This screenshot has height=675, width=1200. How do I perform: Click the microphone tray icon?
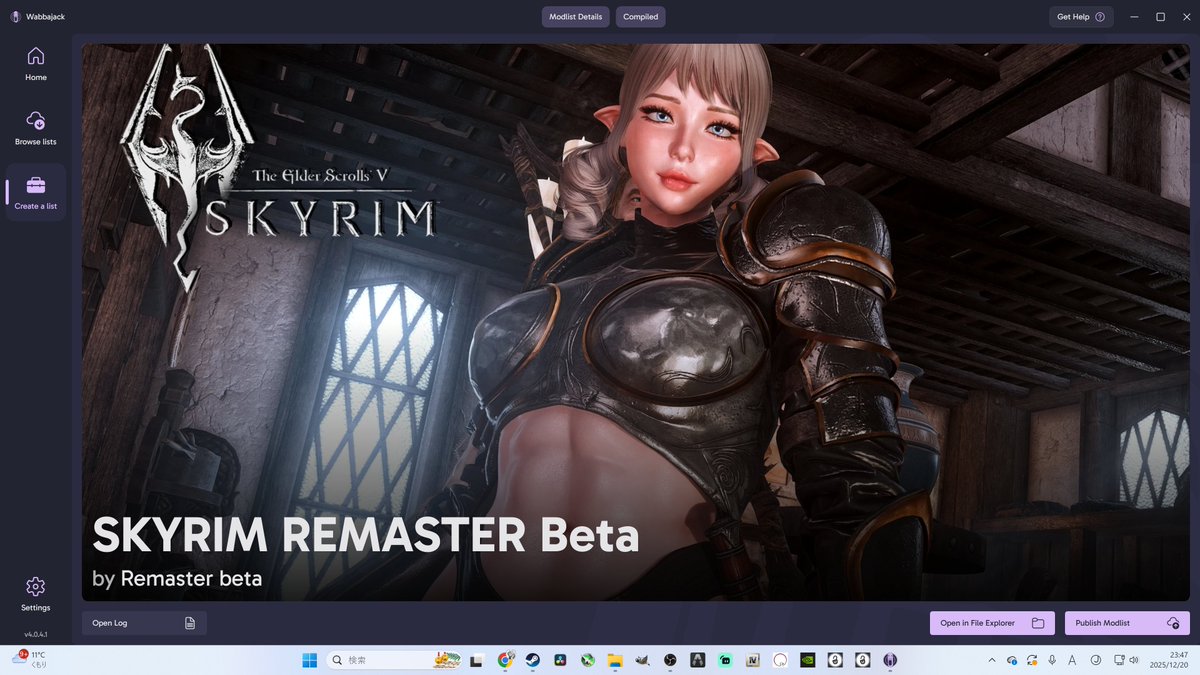[1052, 660]
